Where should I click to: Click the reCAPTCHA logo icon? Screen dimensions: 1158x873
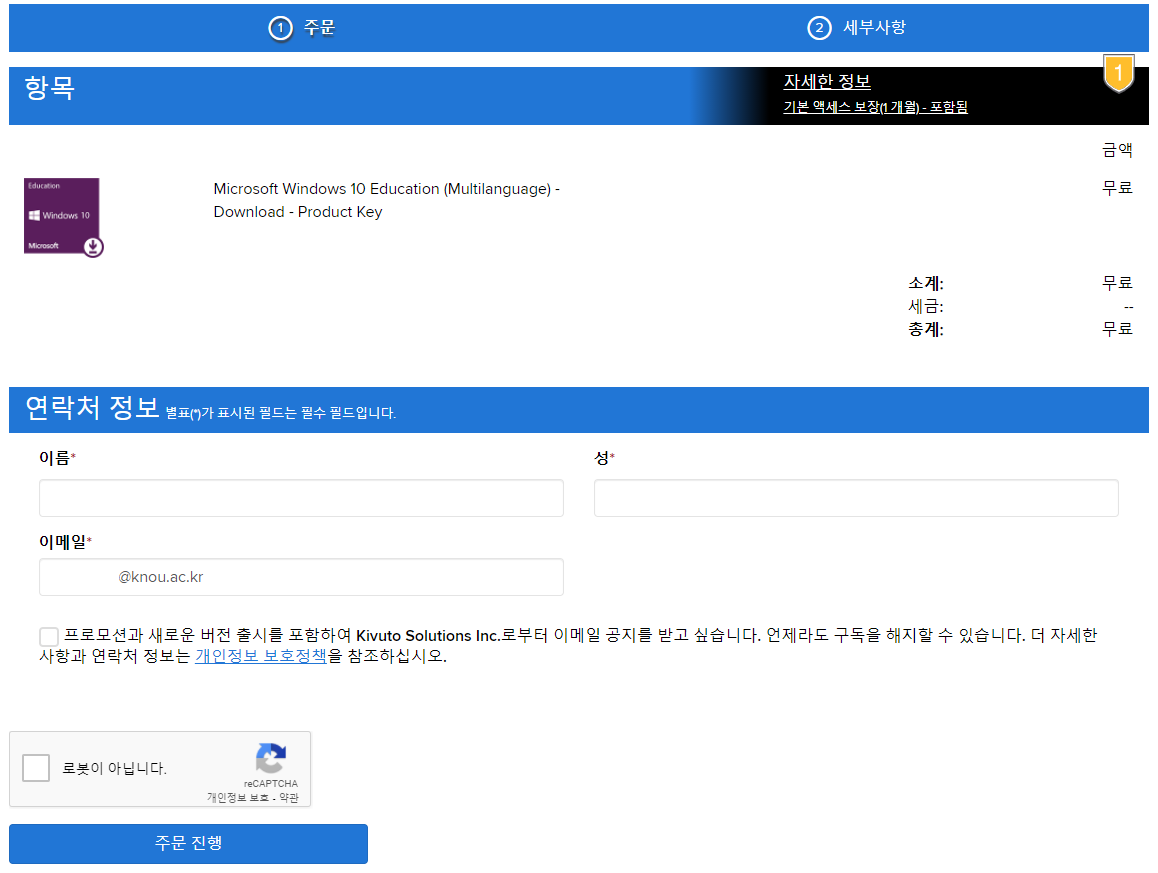coord(271,758)
